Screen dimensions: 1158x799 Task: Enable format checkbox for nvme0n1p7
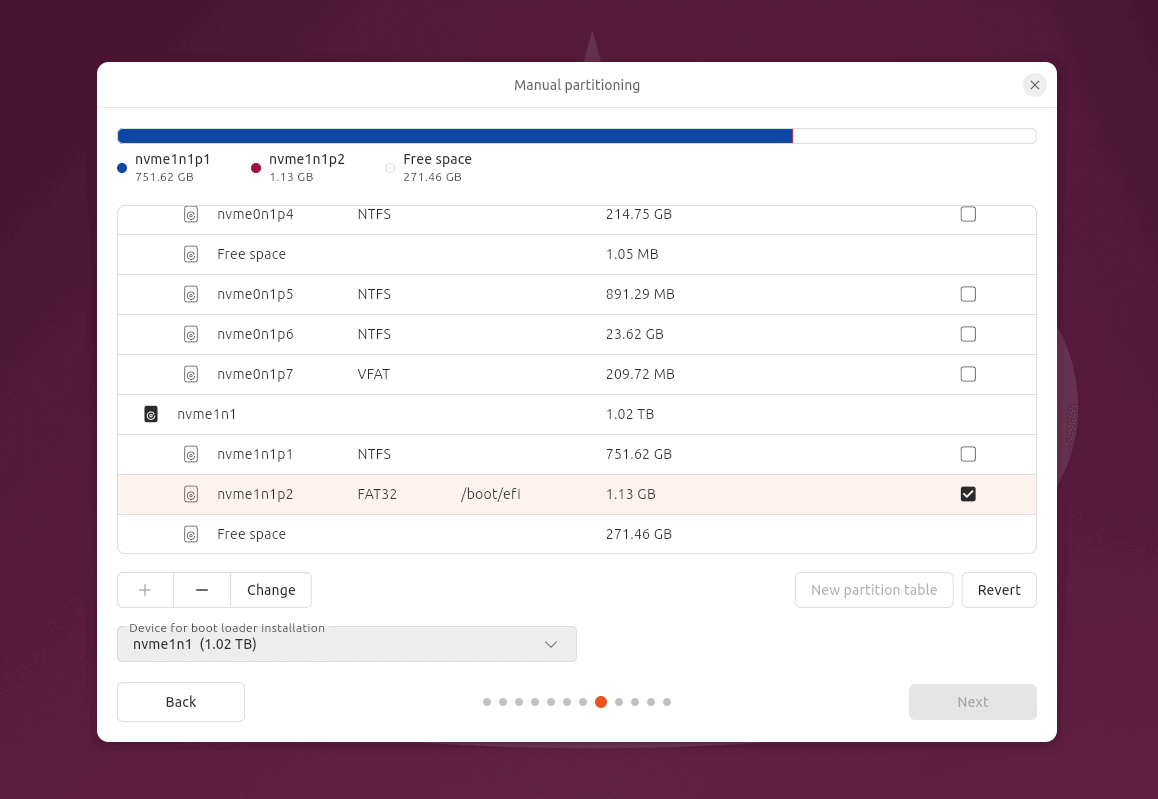(x=968, y=374)
